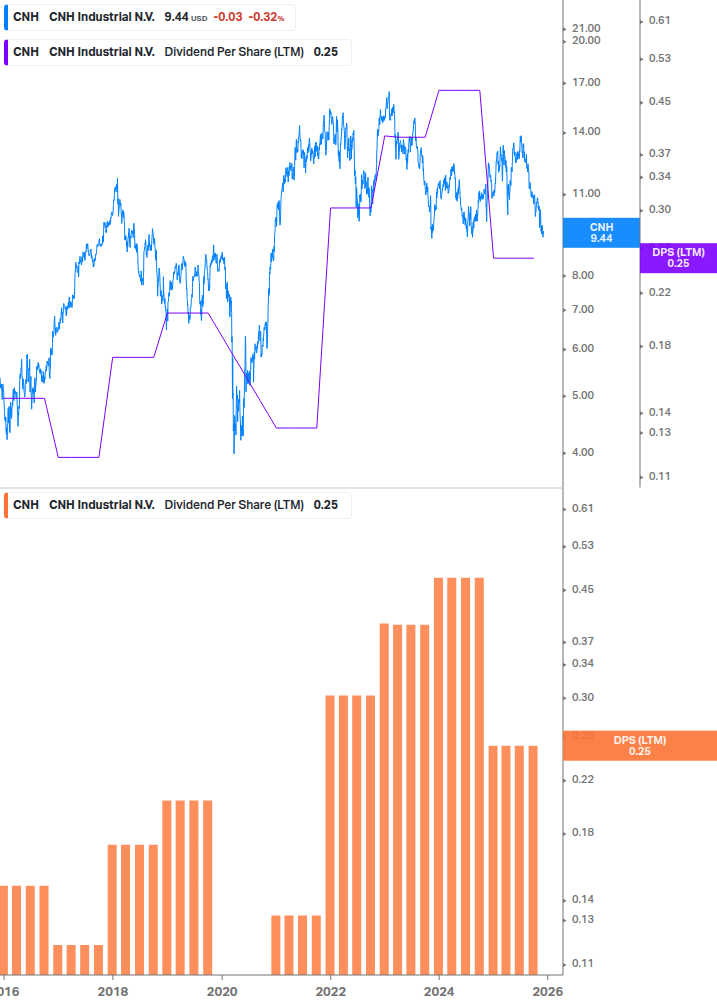Image resolution: width=717 pixels, height=1005 pixels.
Task: Click the orange color marker of lower legend
Action: click(6, 505)
